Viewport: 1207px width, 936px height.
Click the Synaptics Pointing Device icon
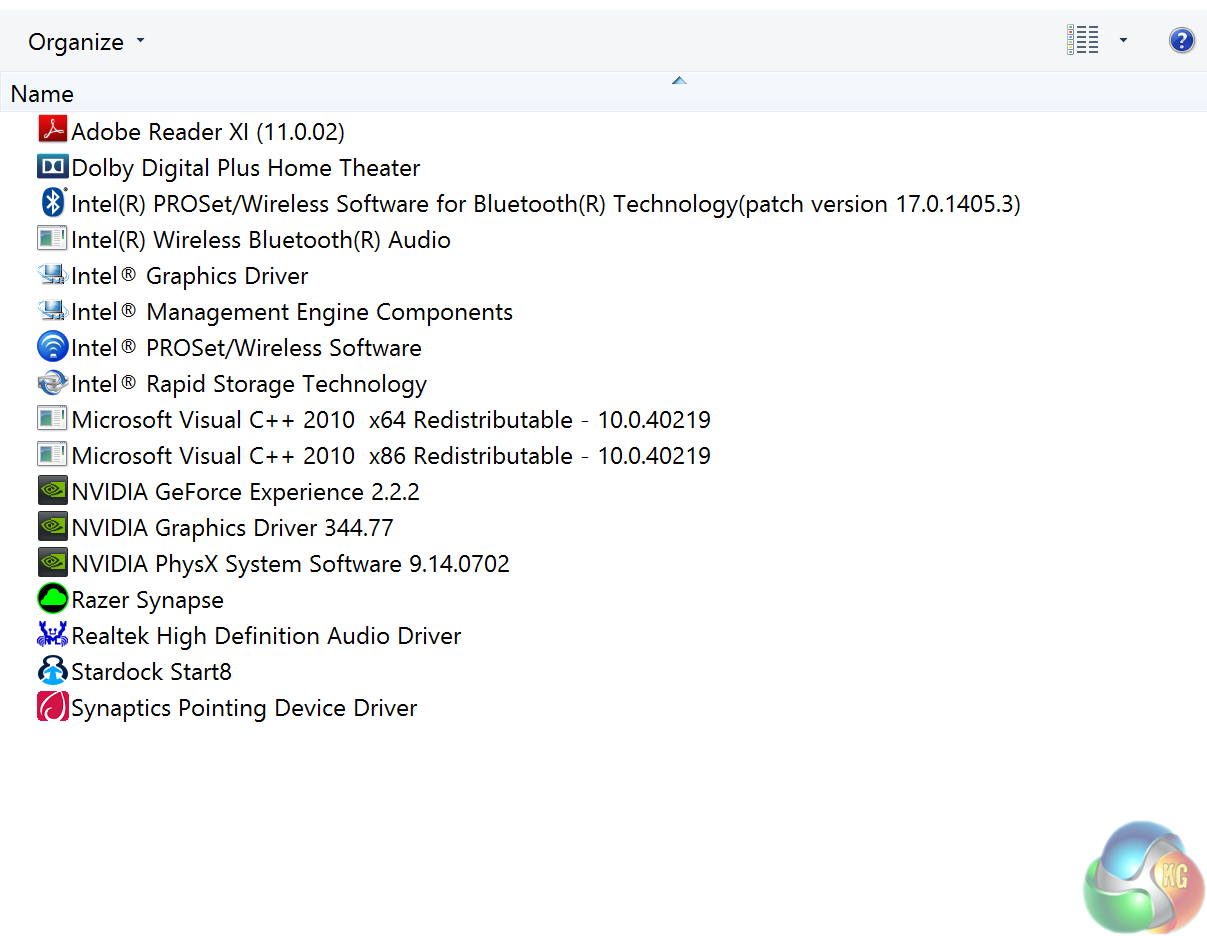(x=52, y=707)
